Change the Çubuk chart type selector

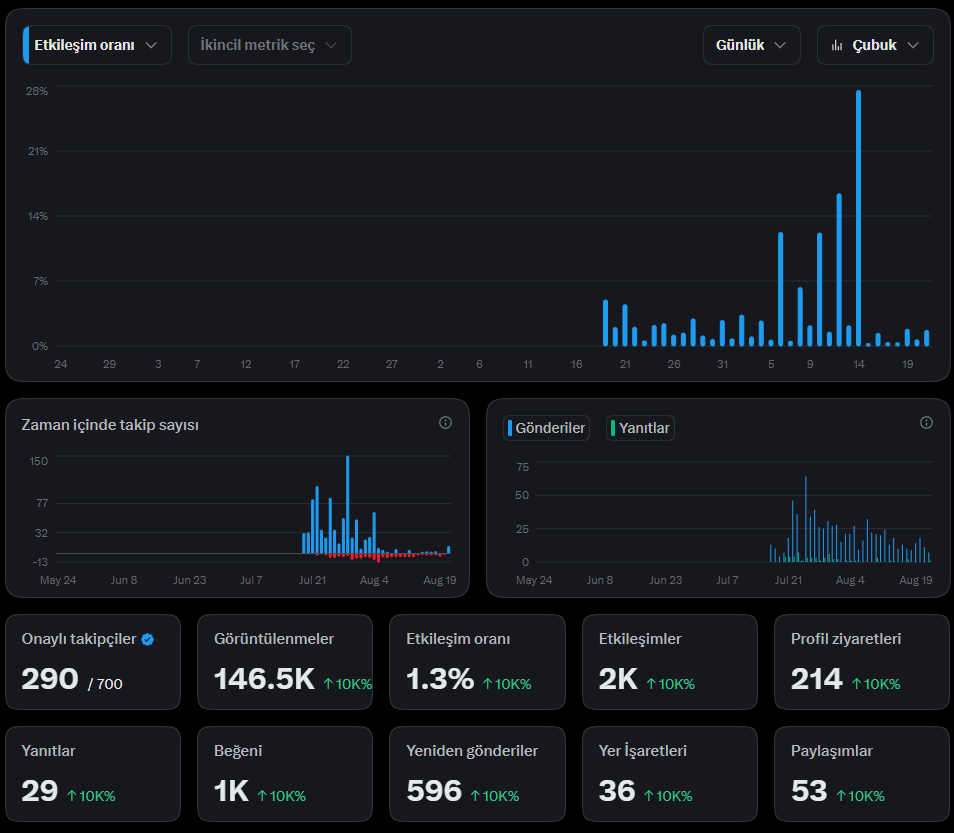coord(875,45)
